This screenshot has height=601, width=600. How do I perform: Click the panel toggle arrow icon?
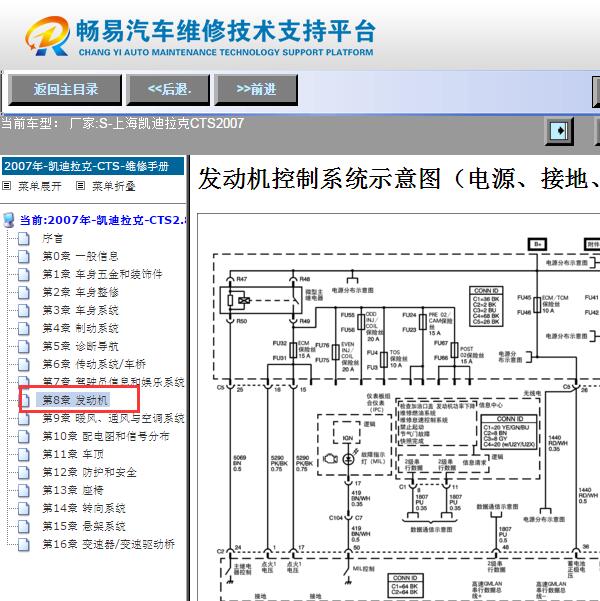pos(560,131)
